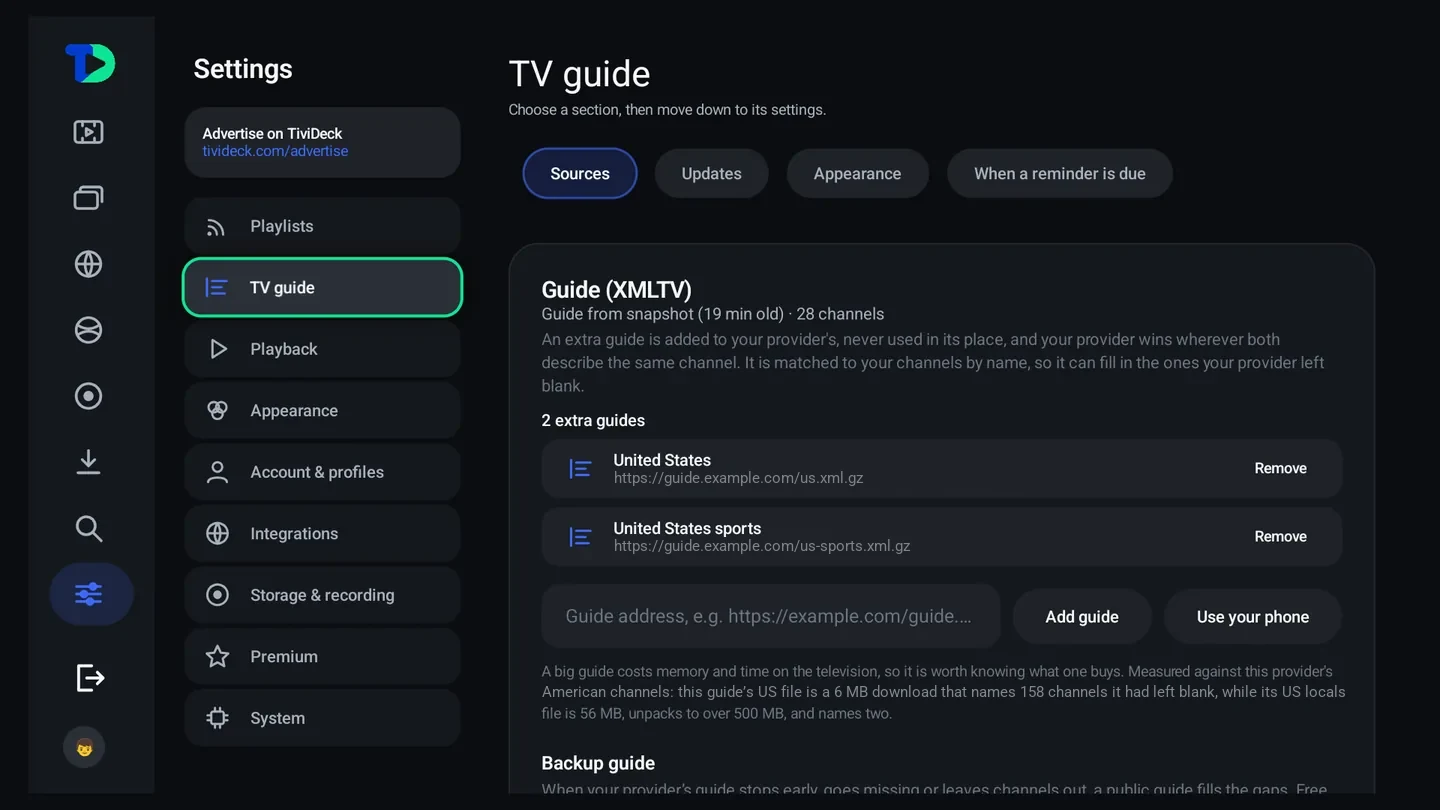
Task: Open the profile avatar at the rail bottom
Action: (x=84, y=747)
